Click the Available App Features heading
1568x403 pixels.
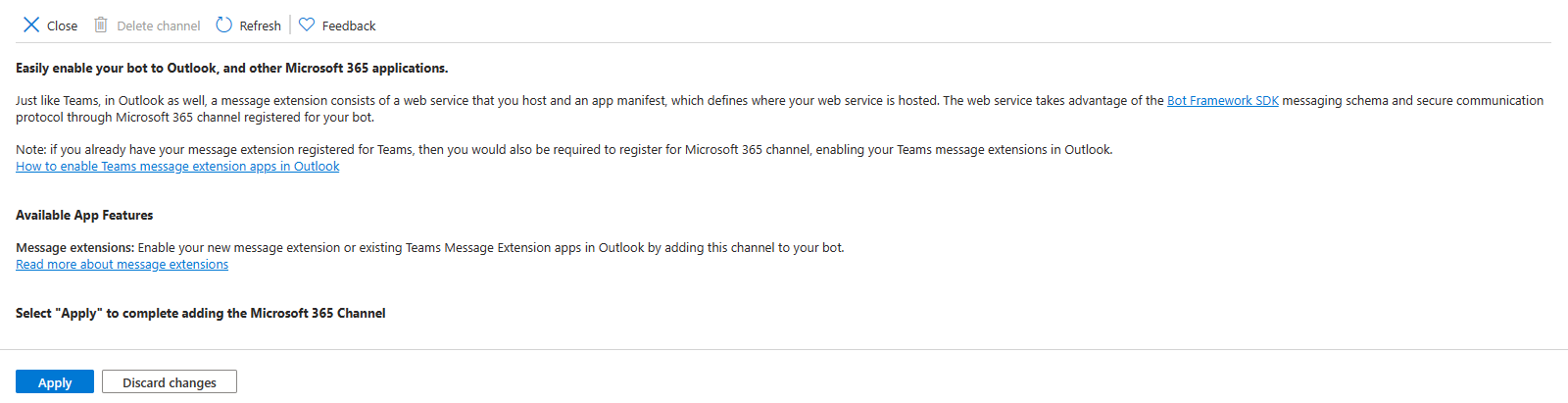tap(84, 216)
